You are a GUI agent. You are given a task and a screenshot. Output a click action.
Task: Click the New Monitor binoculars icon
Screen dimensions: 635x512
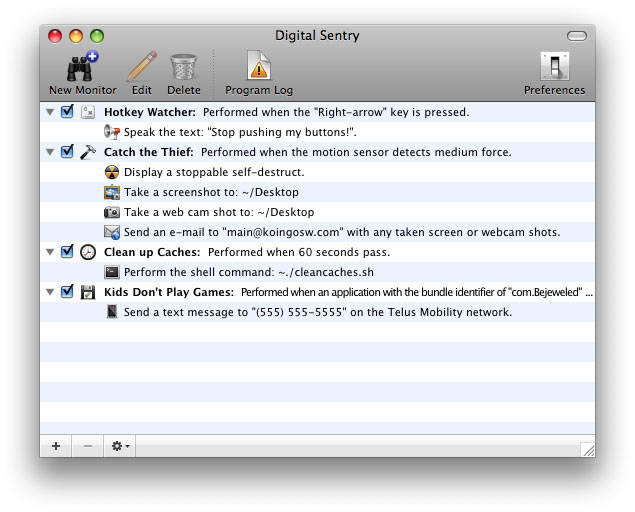point(82,68)
